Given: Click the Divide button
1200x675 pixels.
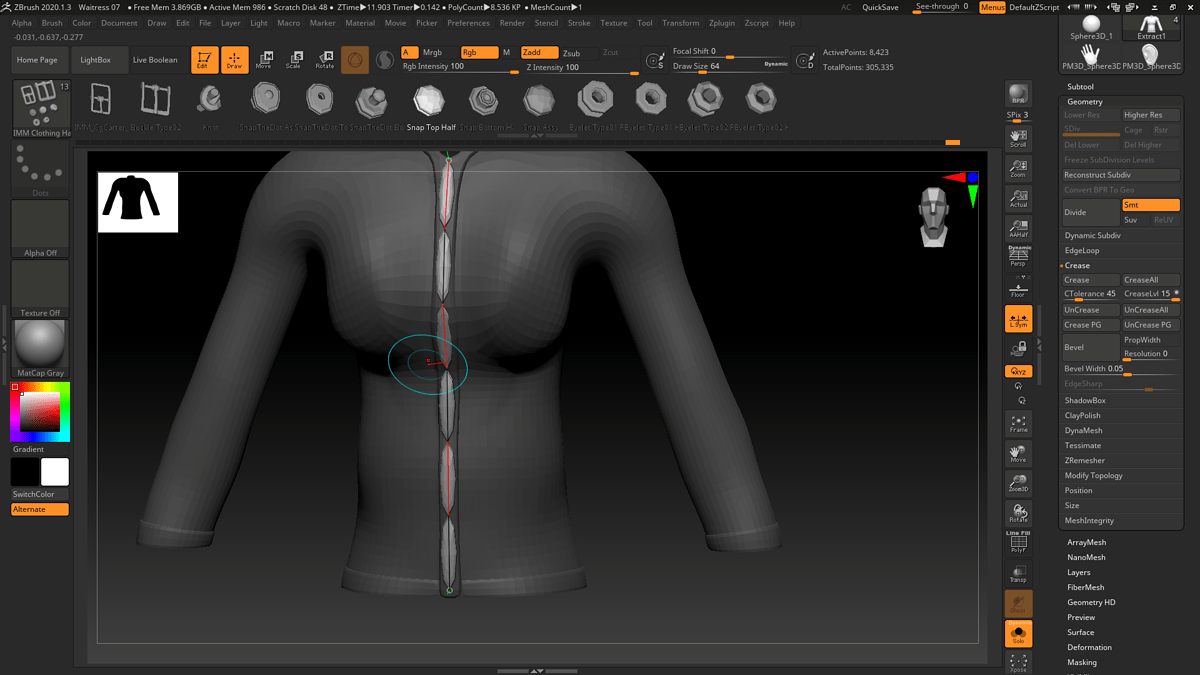Looking at the screenshot, I should 1091,212.
